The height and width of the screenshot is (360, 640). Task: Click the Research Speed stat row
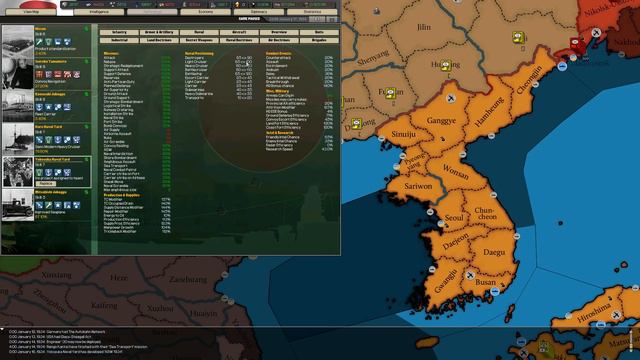[x=299, y=149]
